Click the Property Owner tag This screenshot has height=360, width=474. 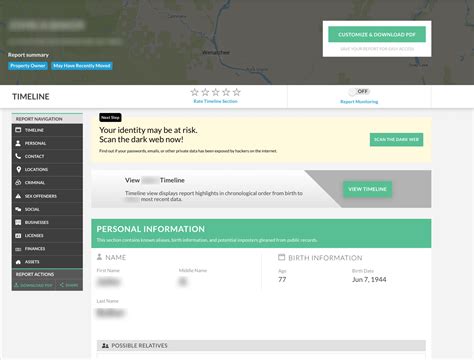coord(28,66)
